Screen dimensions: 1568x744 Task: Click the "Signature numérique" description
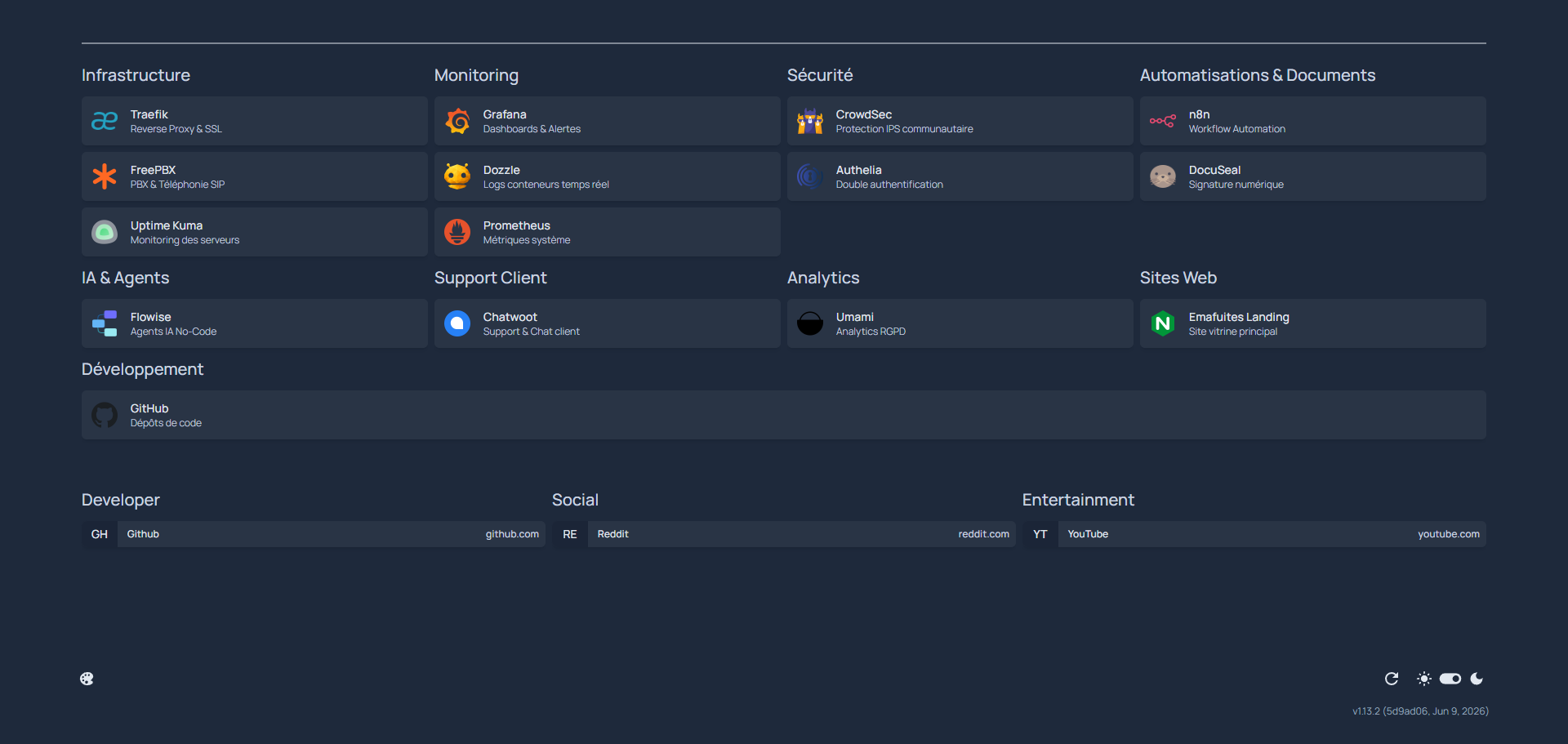(x=1236, y=185)
